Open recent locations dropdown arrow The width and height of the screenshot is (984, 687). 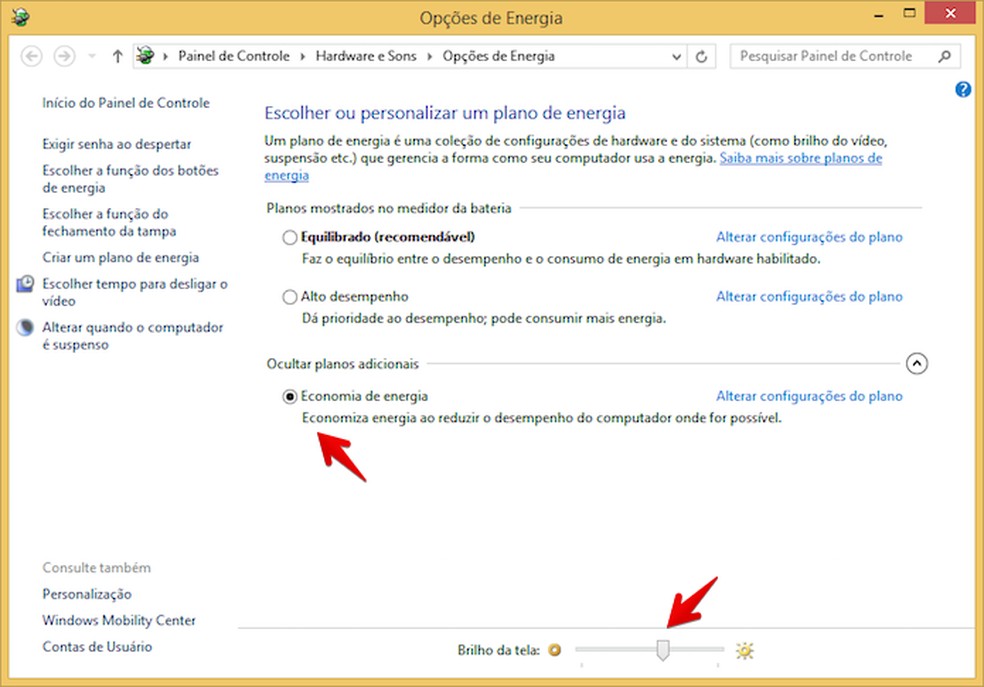(92, 56)
